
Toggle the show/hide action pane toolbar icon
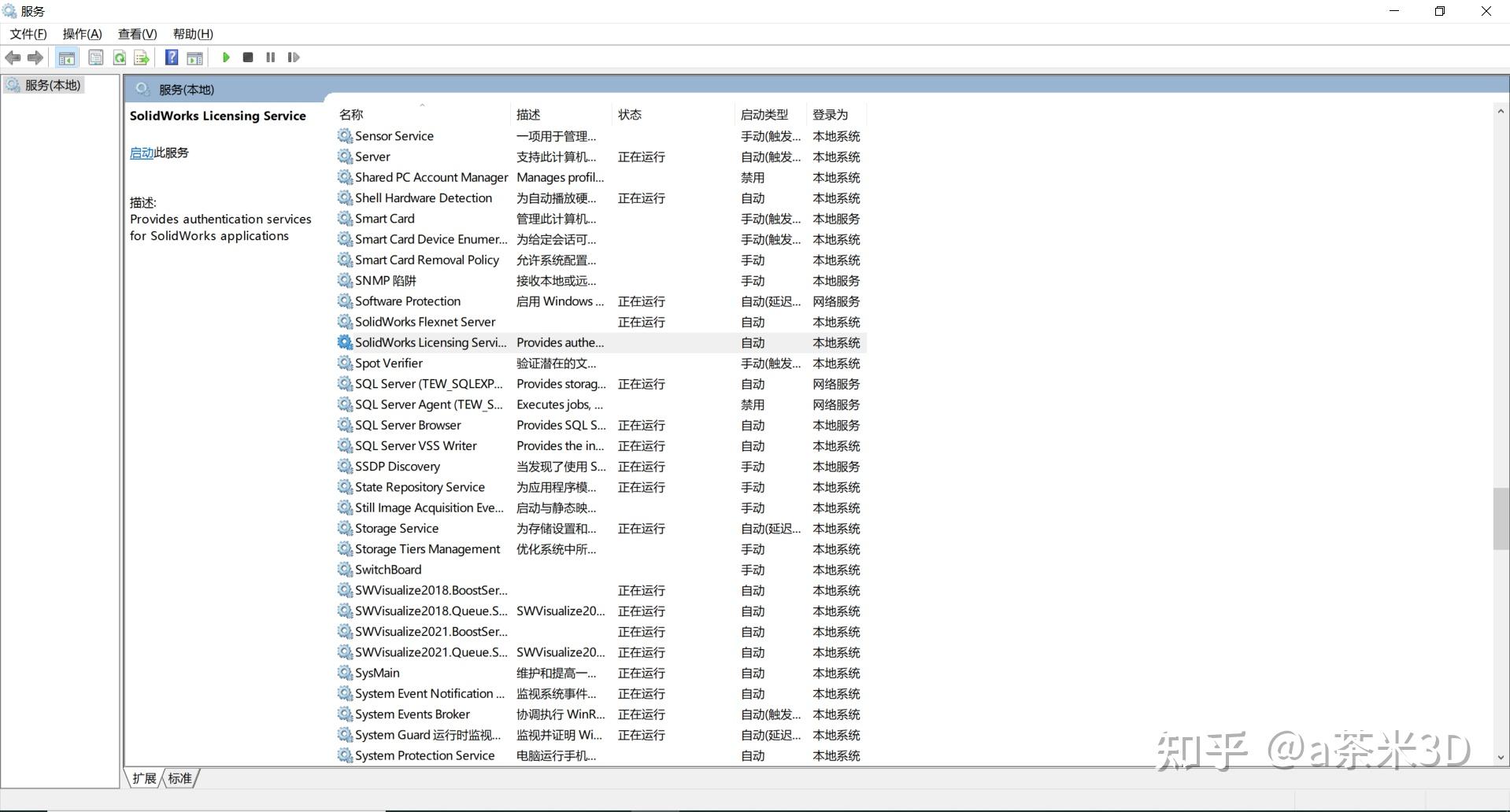point(194,57)
